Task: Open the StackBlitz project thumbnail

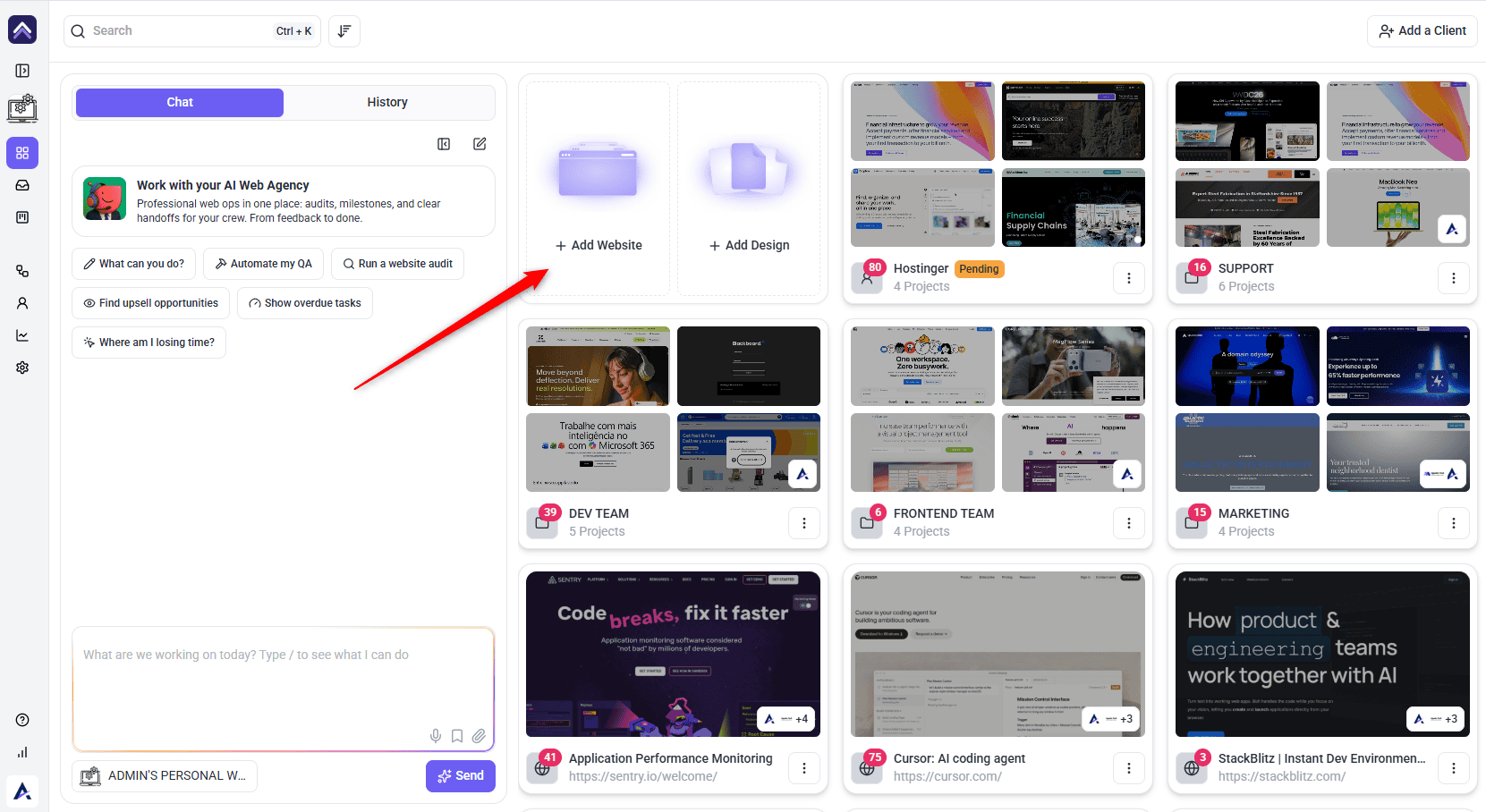Action: point(1322,655)
